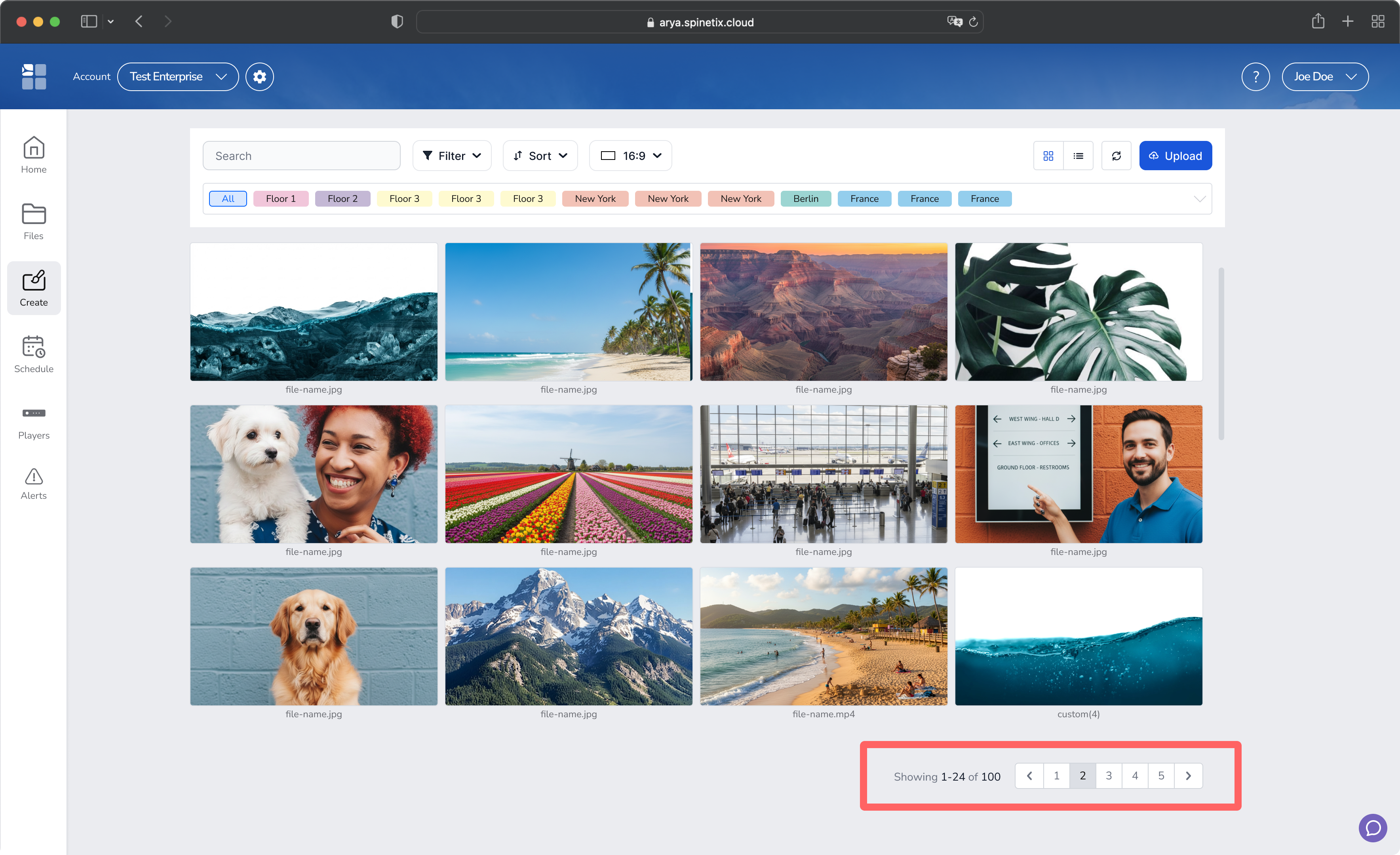Click Safari sidebar toggle icon

pos(89,22)
